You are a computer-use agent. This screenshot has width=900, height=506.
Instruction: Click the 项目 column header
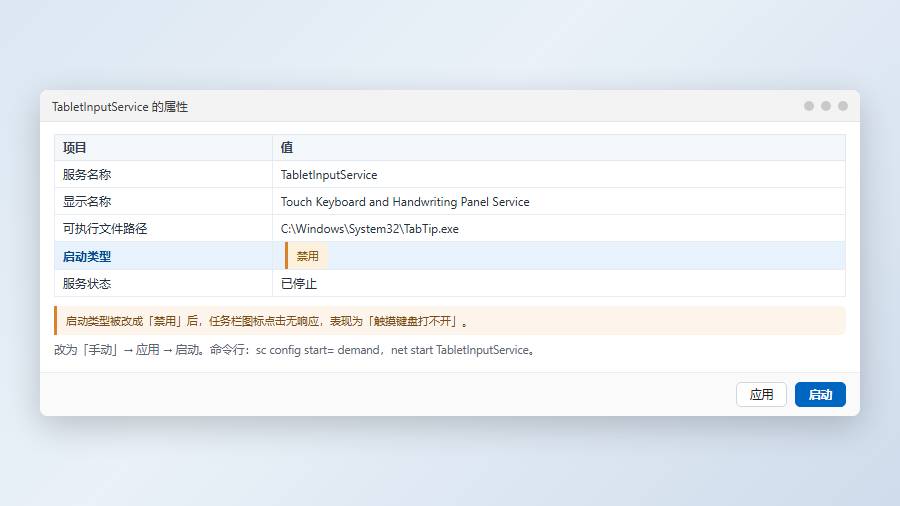164,147
